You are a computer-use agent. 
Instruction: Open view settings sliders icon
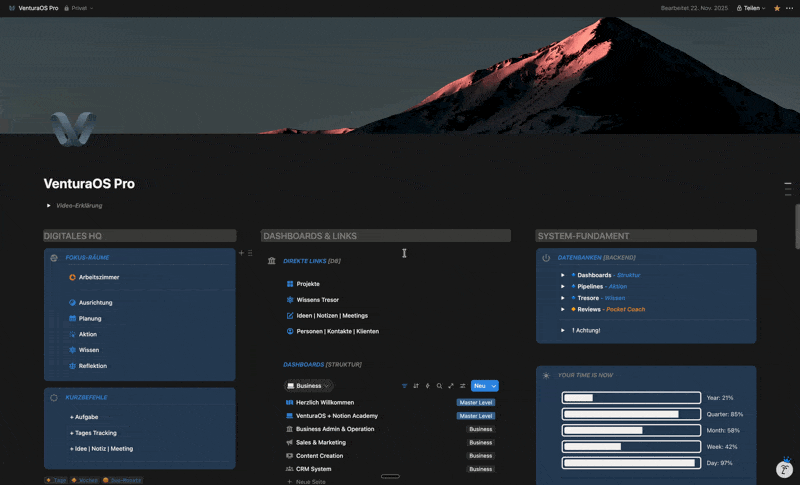pos(462,385)
